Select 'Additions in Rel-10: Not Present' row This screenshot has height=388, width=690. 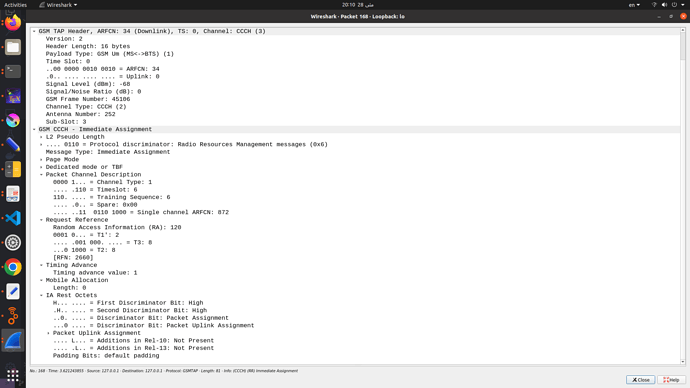coord(355,340)
